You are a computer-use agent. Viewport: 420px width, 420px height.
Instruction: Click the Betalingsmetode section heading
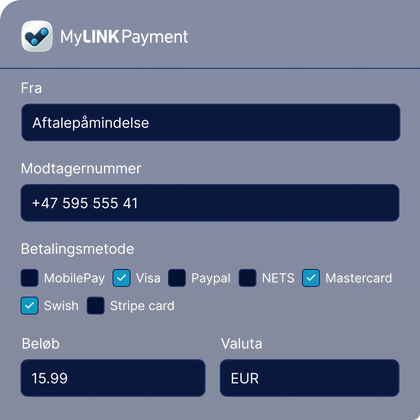[x=78, y=249]
